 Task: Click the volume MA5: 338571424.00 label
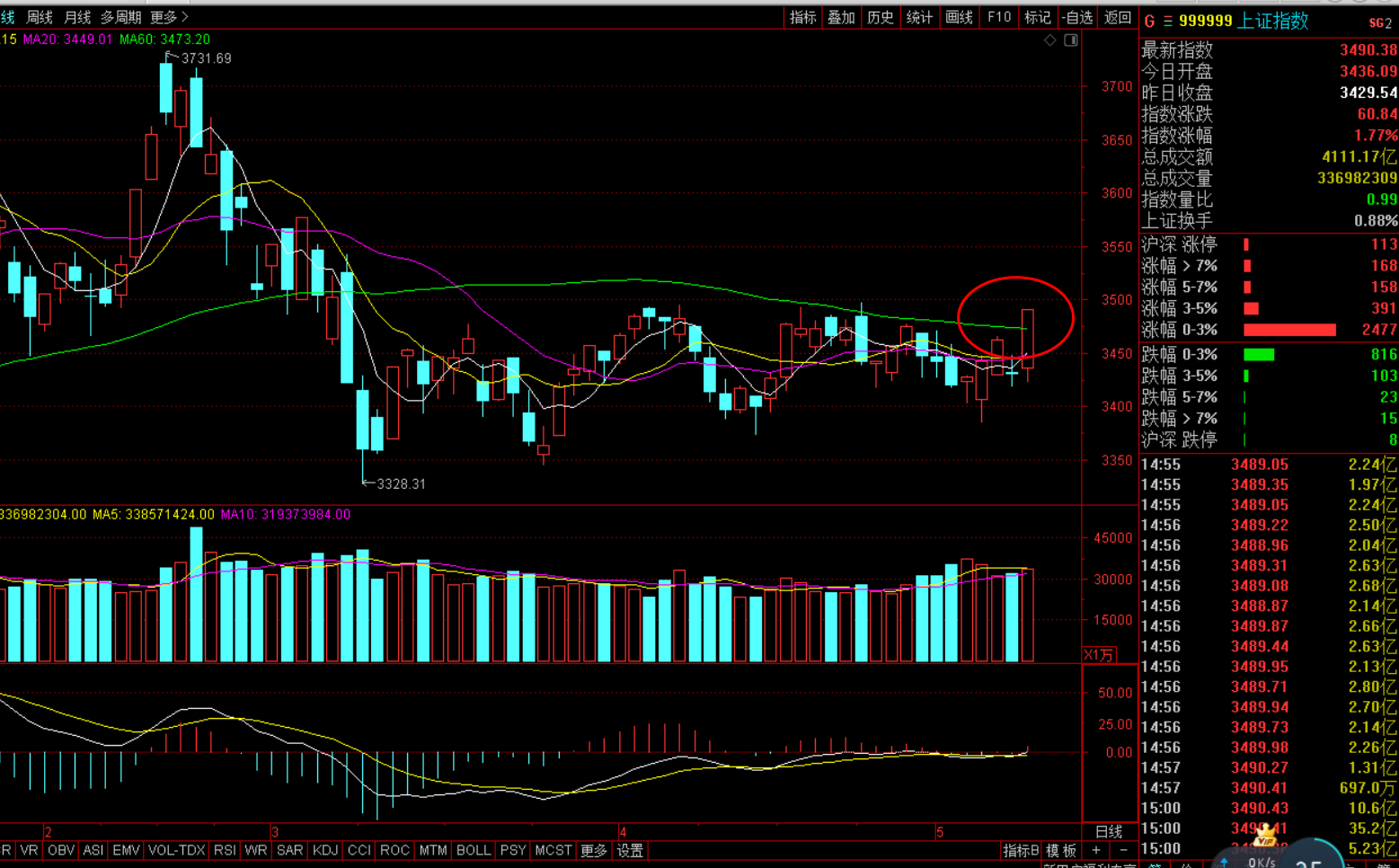(x=153, y=515)
